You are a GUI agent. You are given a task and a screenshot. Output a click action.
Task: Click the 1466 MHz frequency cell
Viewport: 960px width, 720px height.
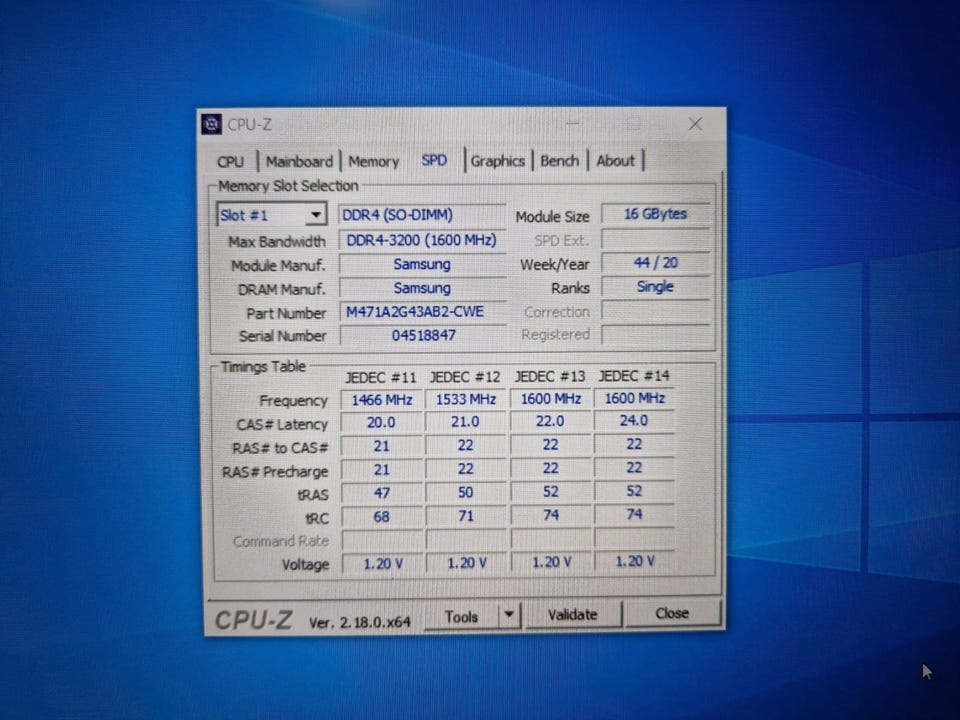coord(381,400)
